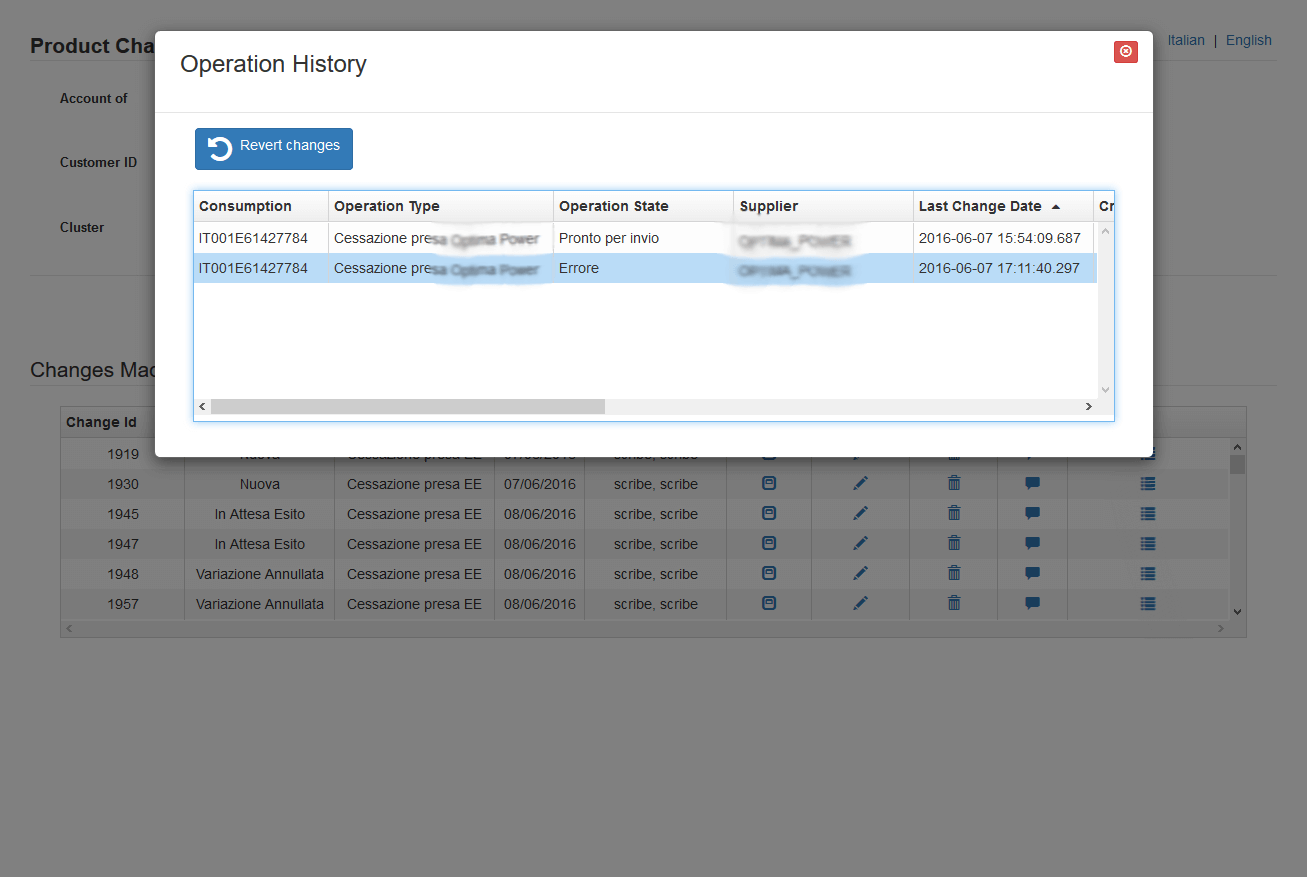Click IT001E61427784 in the Pronto per invio row
The height and width of the screenshot is (877, 1307).
[x=253, y=239]
